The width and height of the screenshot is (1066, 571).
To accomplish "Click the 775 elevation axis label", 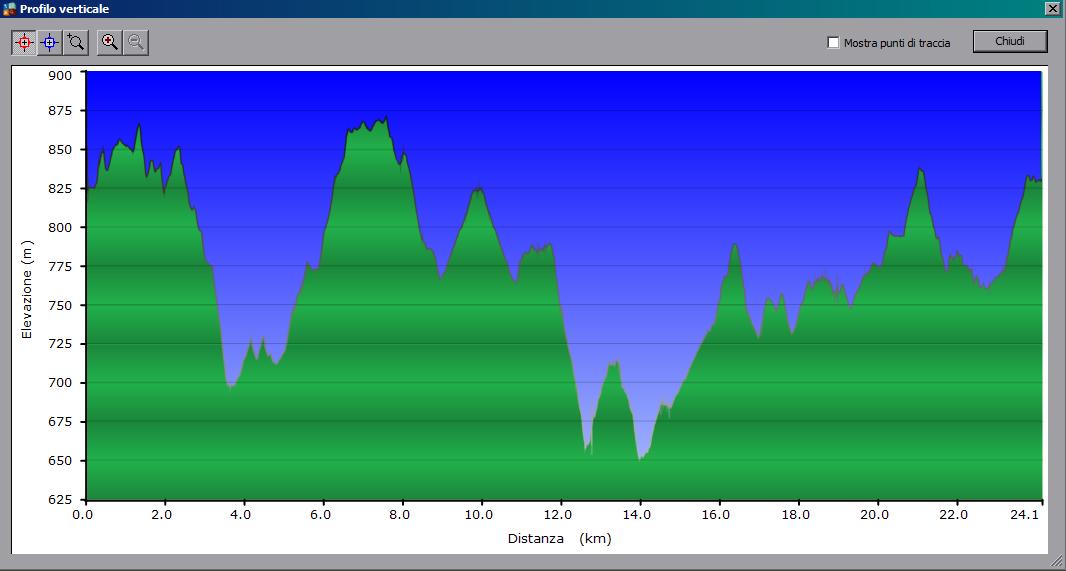I will (59, 266).
